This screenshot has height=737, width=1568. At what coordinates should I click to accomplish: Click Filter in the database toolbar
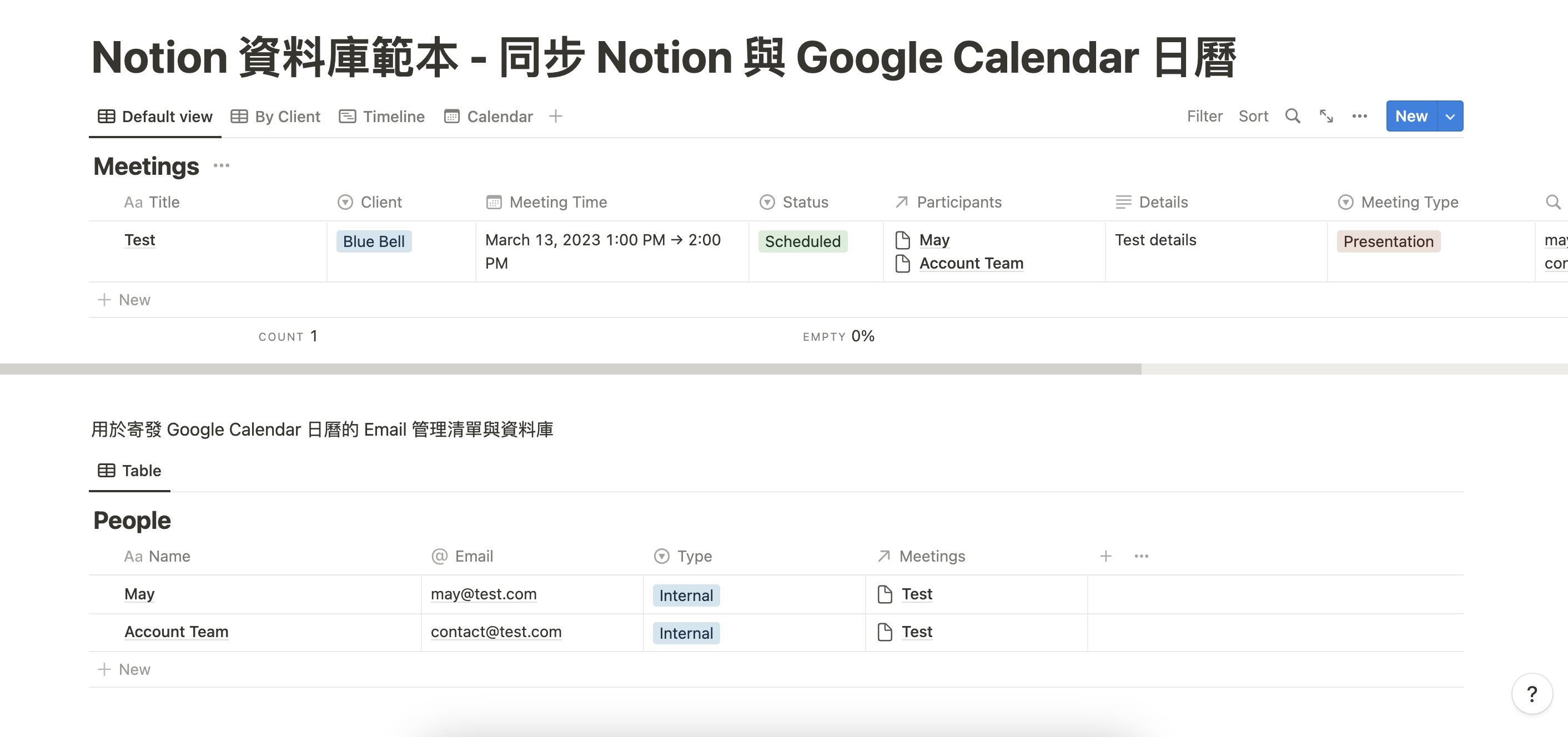click(1205, 115)
